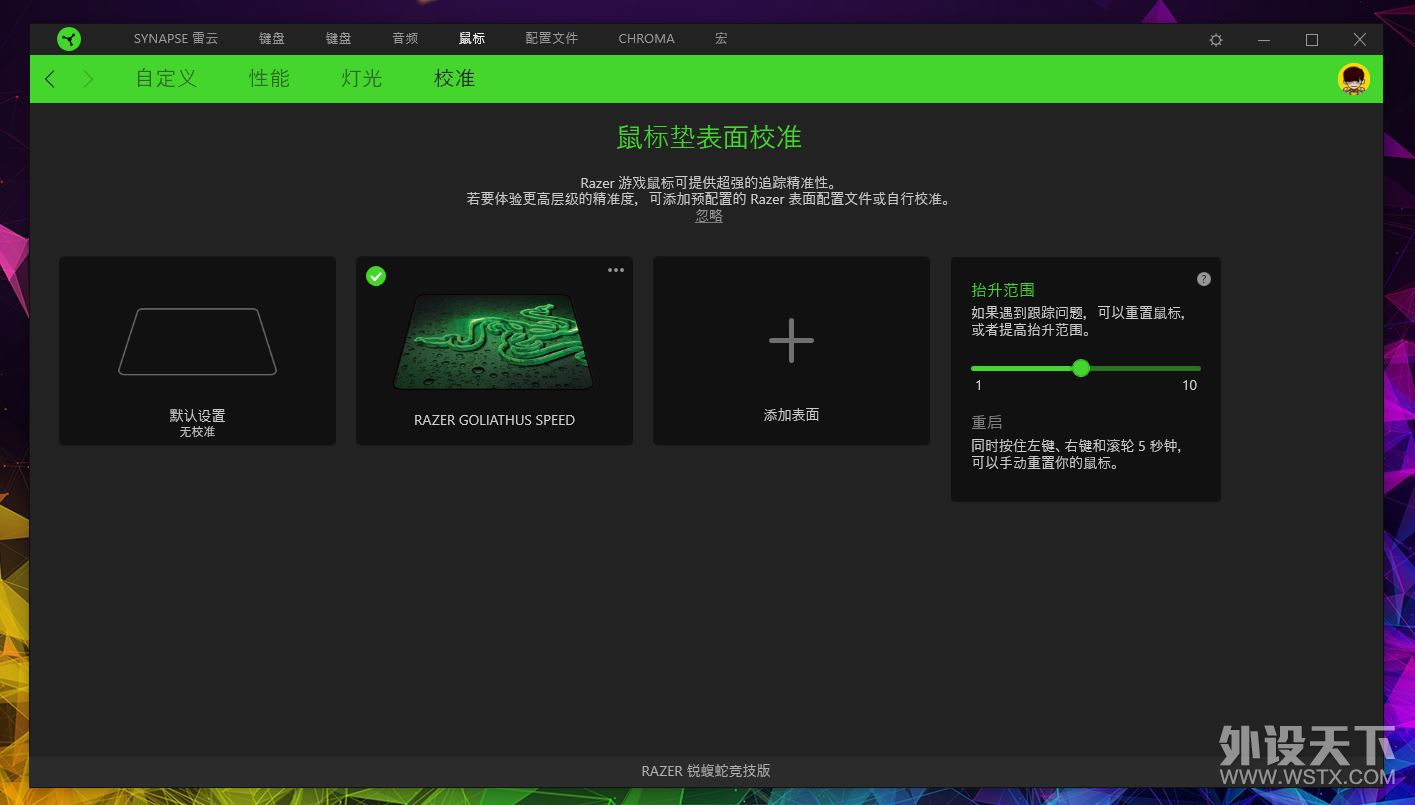
Task: Open the user profile avatar
Action: [1353, 79]
